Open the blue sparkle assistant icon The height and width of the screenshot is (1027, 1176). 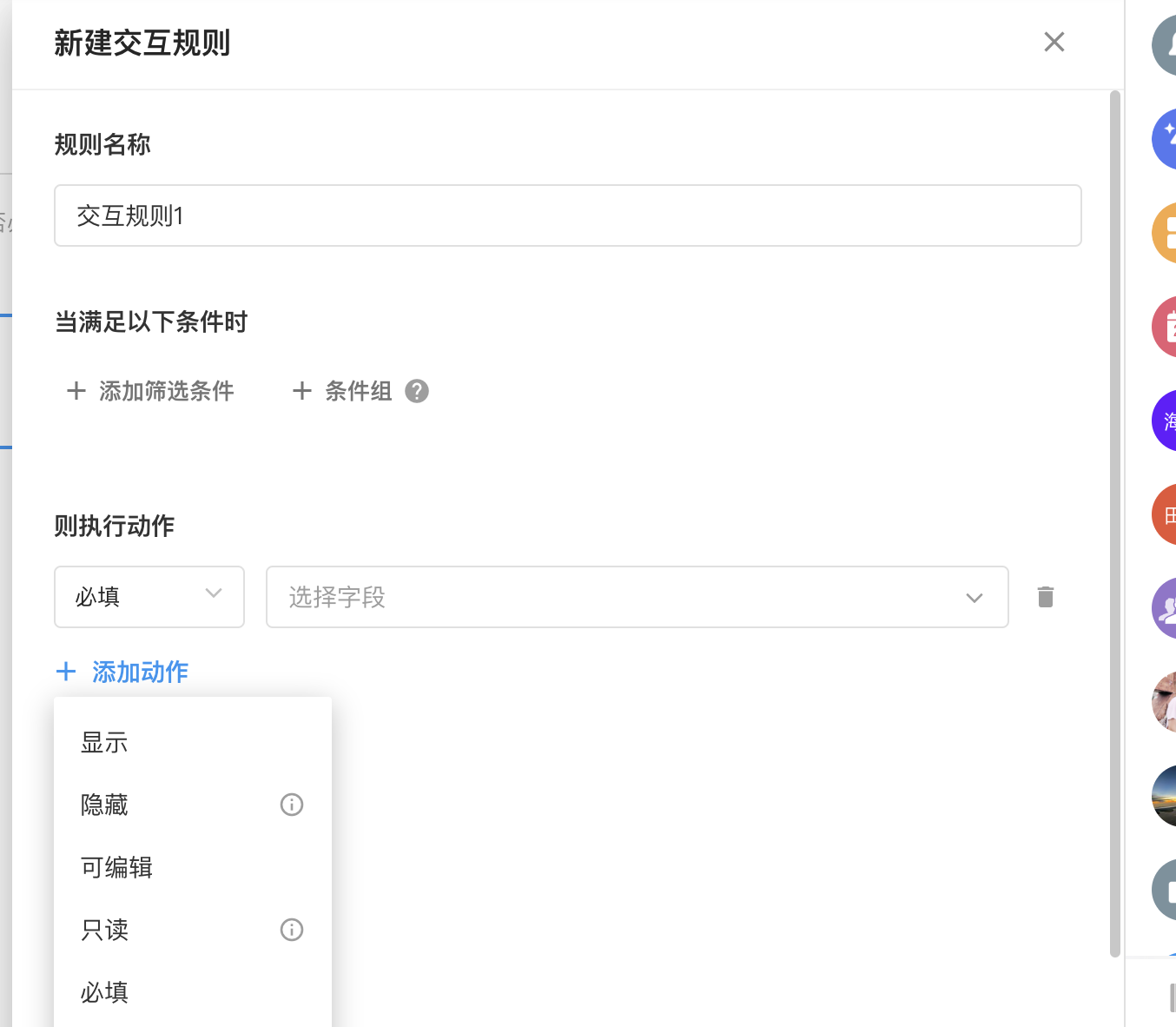[1166, 137]
